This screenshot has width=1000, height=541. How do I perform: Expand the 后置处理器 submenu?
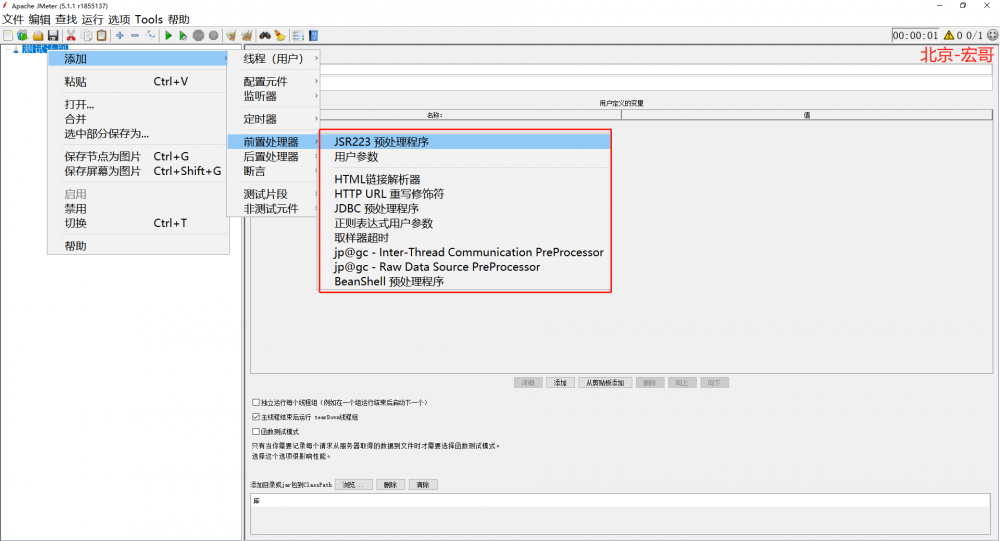(x=274, y=156)
